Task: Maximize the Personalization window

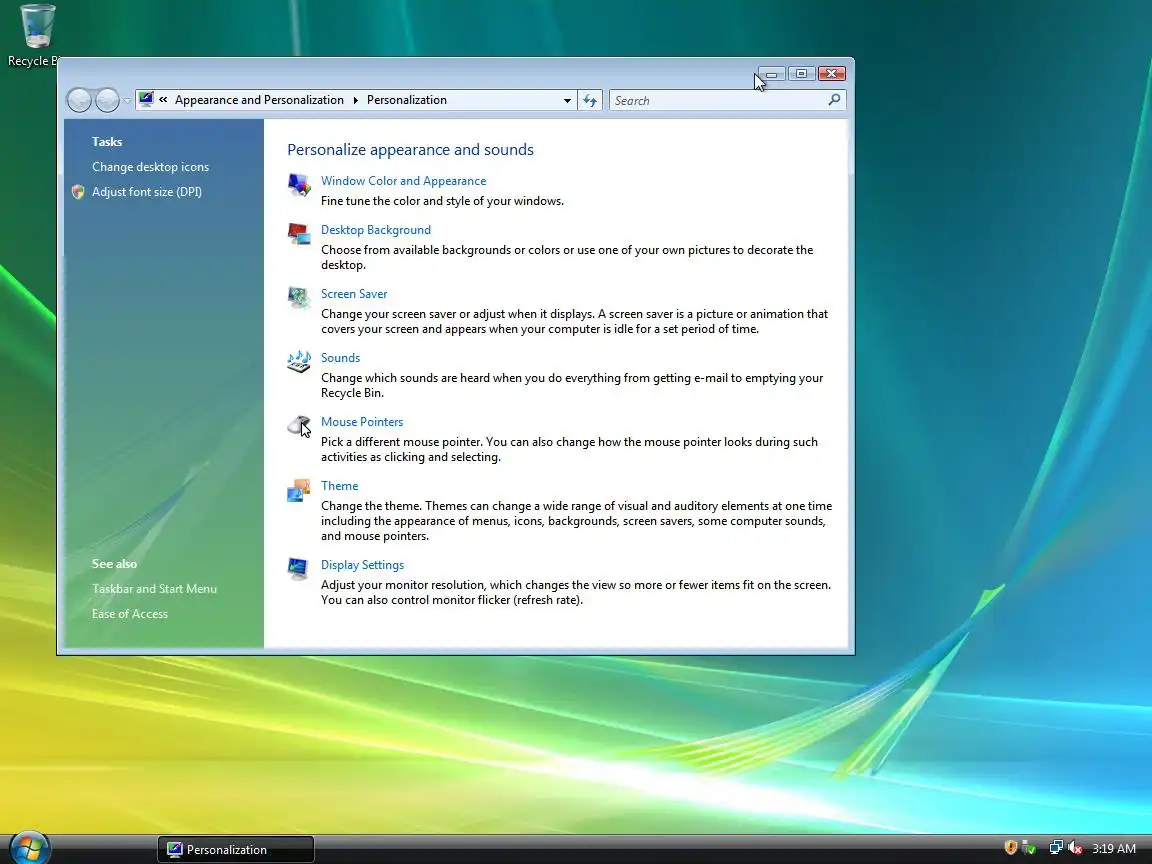Action: (x=802, y=73)
